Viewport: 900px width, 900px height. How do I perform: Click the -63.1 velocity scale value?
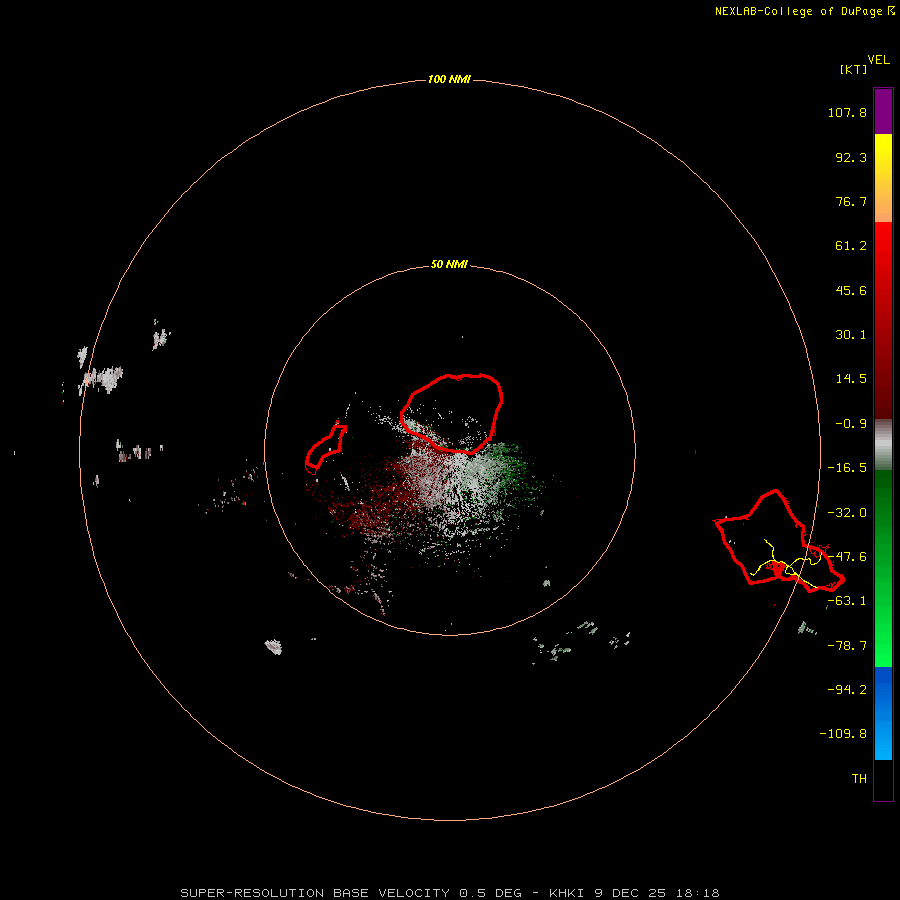(847, 601)
